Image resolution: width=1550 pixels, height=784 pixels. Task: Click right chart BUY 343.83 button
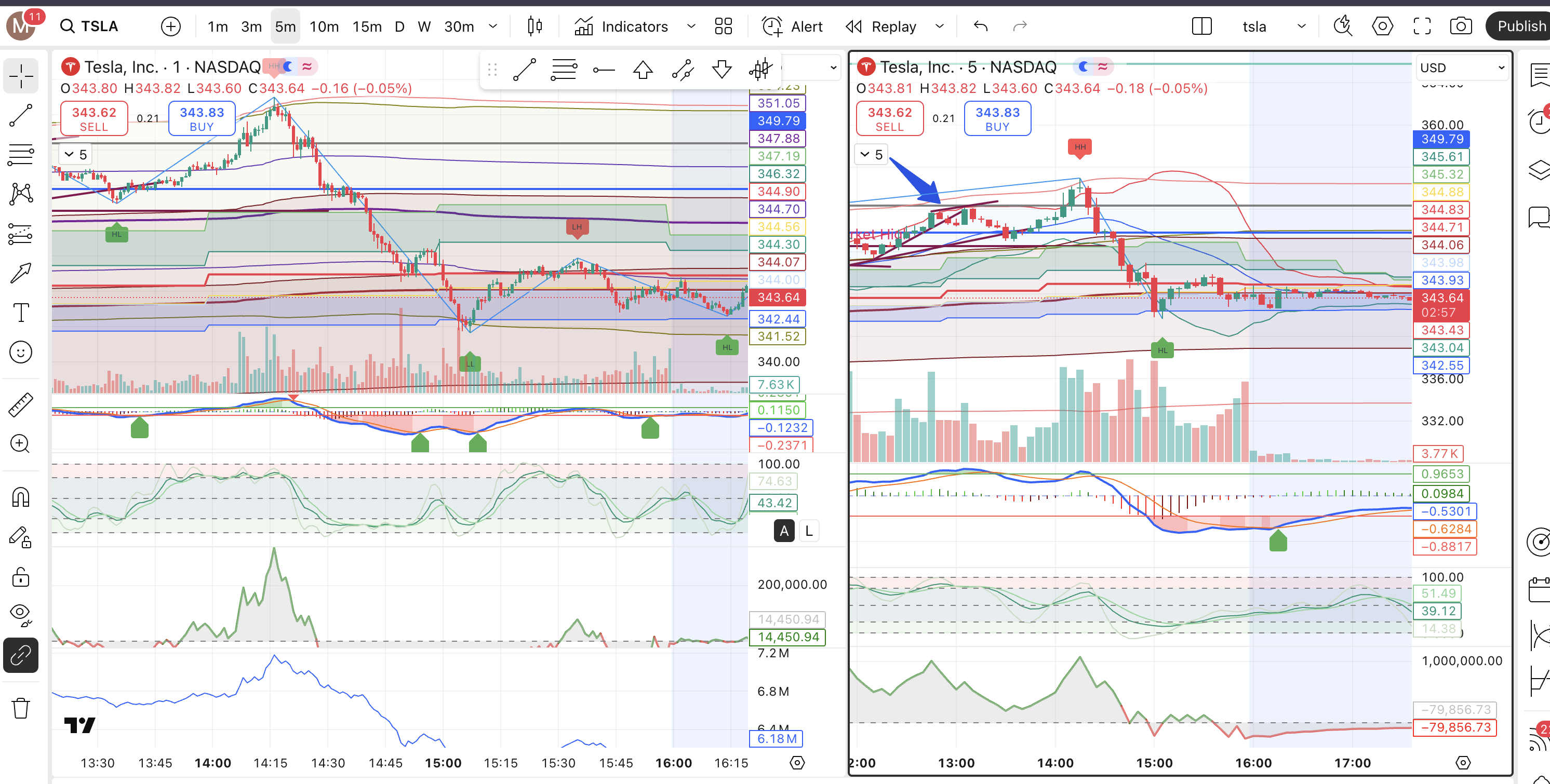(998, 118)
